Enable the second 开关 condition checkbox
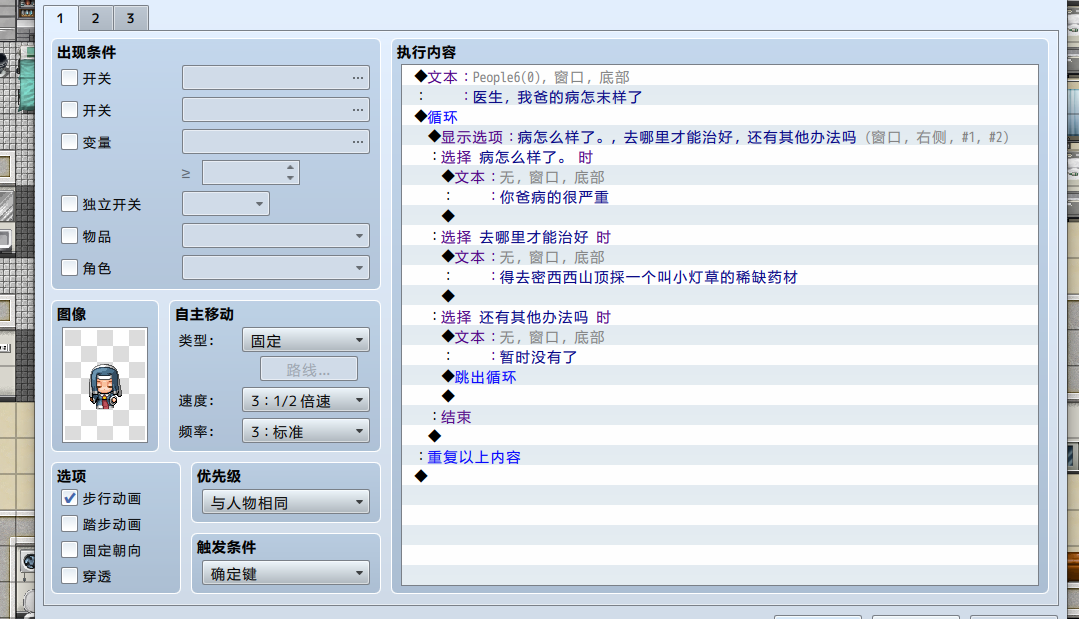The image size is (1079, 619). point(70,109)
